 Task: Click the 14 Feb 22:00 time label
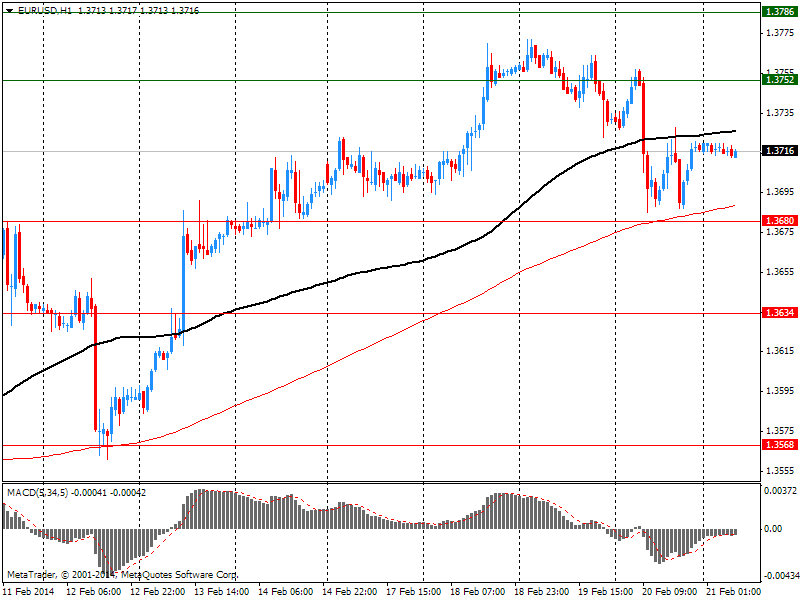[349, 591]
